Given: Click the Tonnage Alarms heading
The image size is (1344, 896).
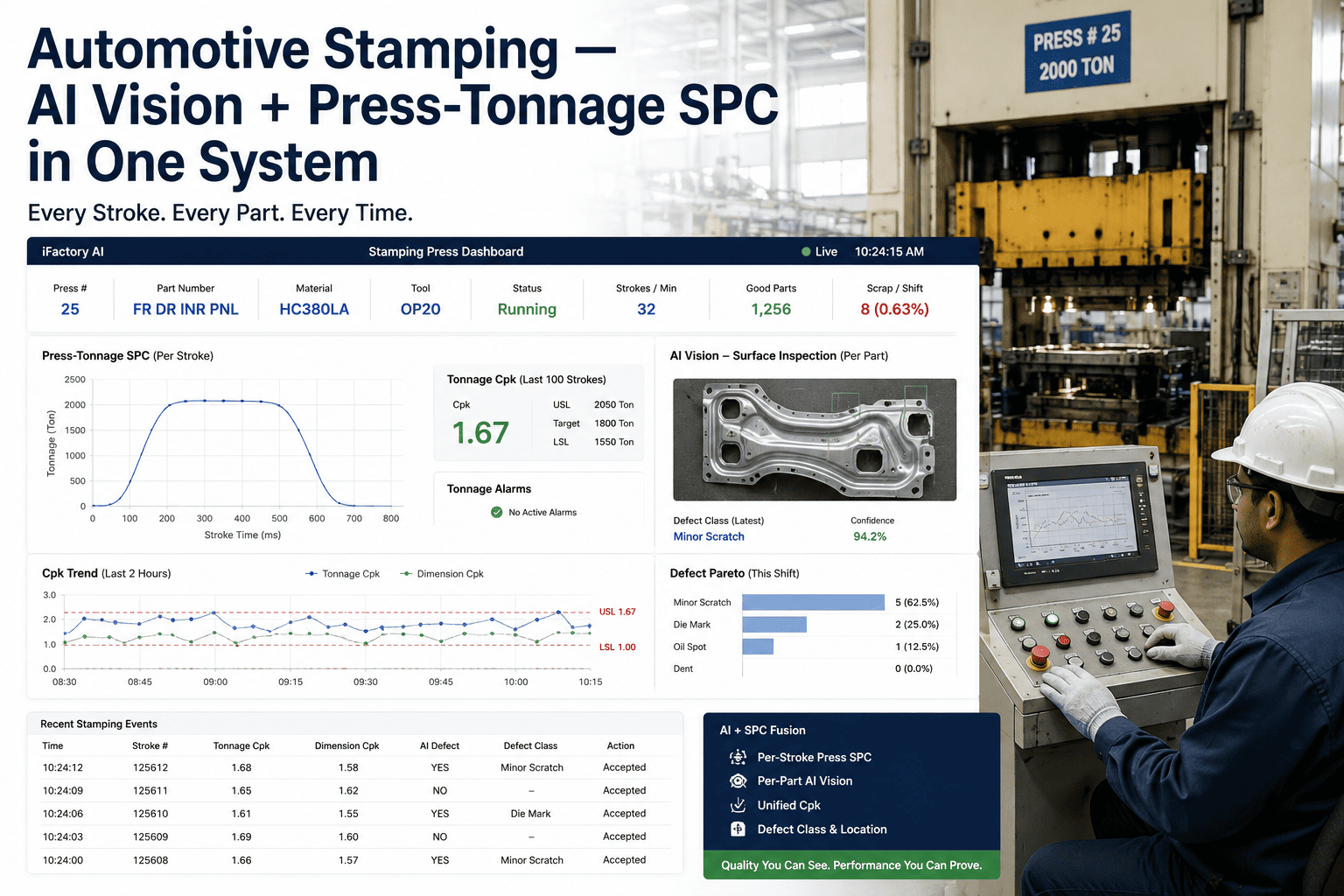Looking at the screenshot, I should tap(489, 489).
